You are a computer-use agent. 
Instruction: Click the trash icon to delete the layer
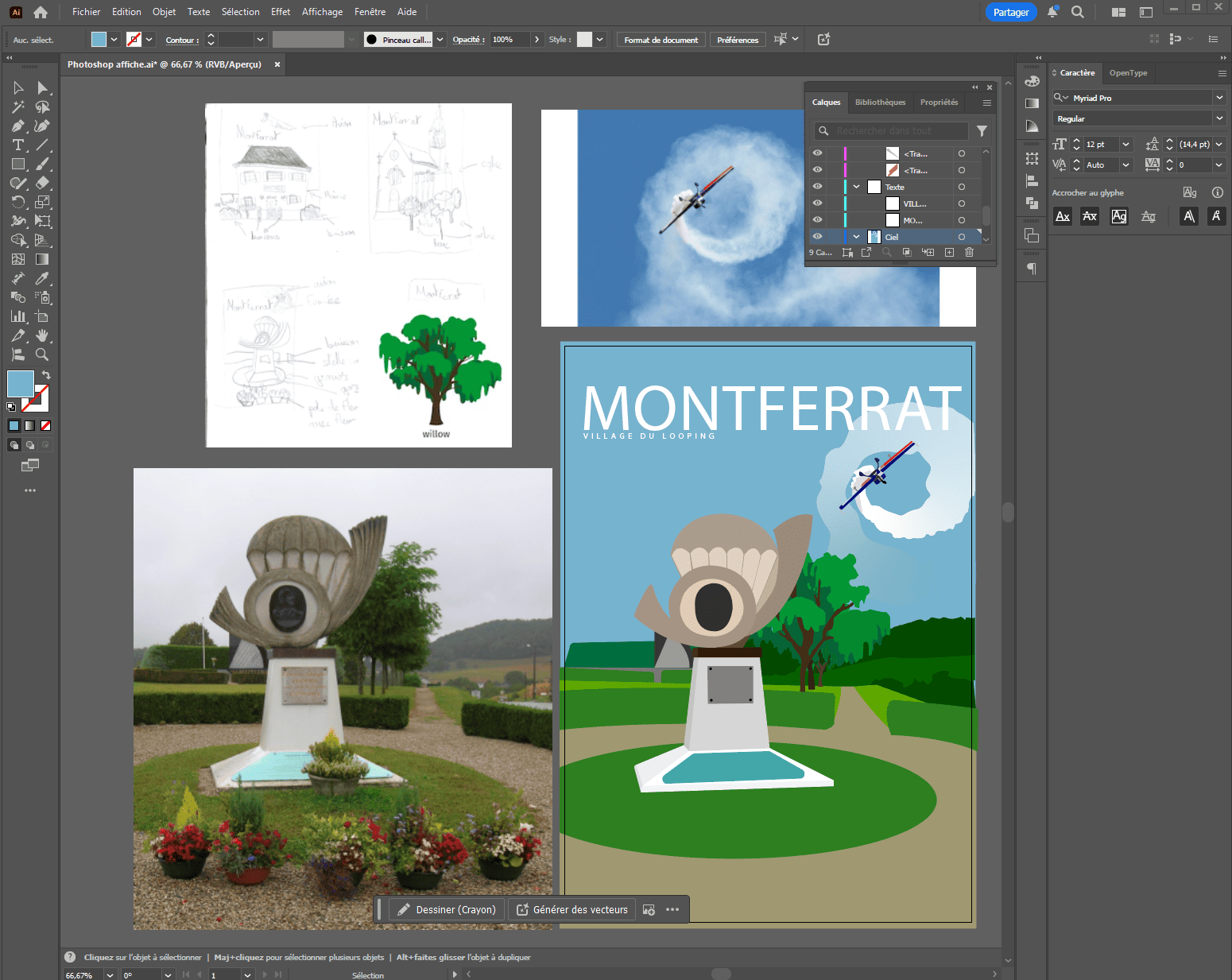969,252
